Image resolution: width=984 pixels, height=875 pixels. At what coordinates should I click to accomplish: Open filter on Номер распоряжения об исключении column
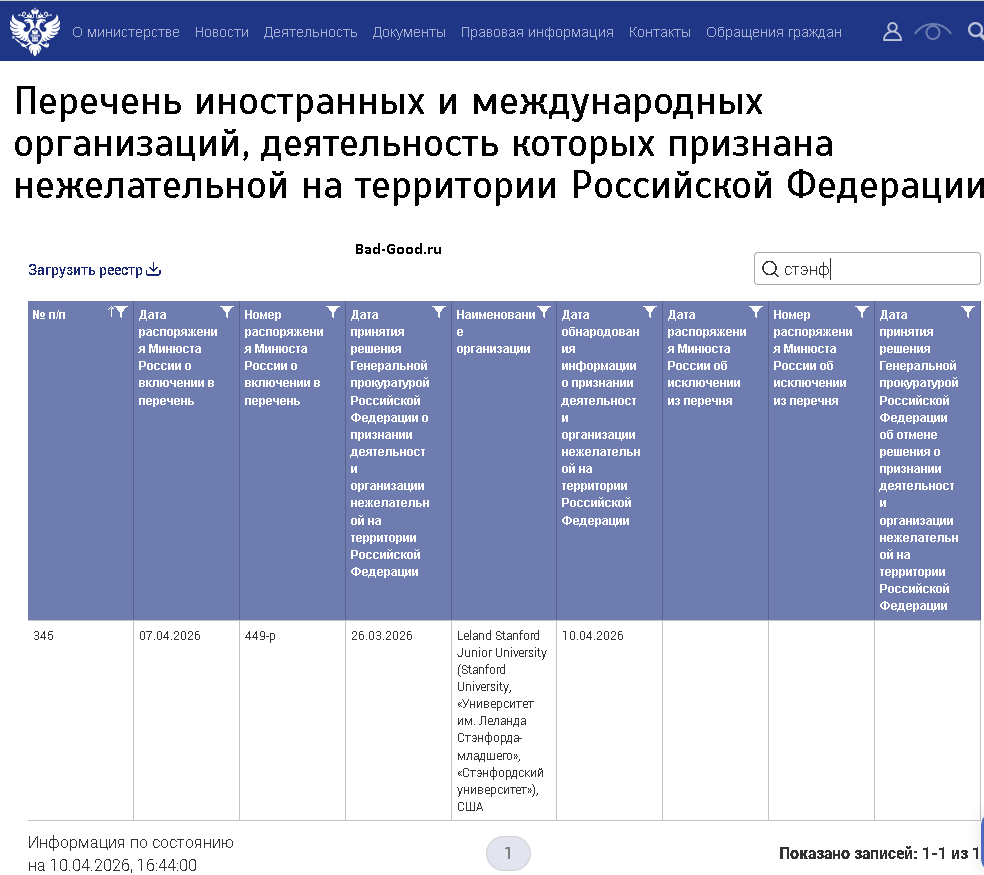[x=862, y=313]
